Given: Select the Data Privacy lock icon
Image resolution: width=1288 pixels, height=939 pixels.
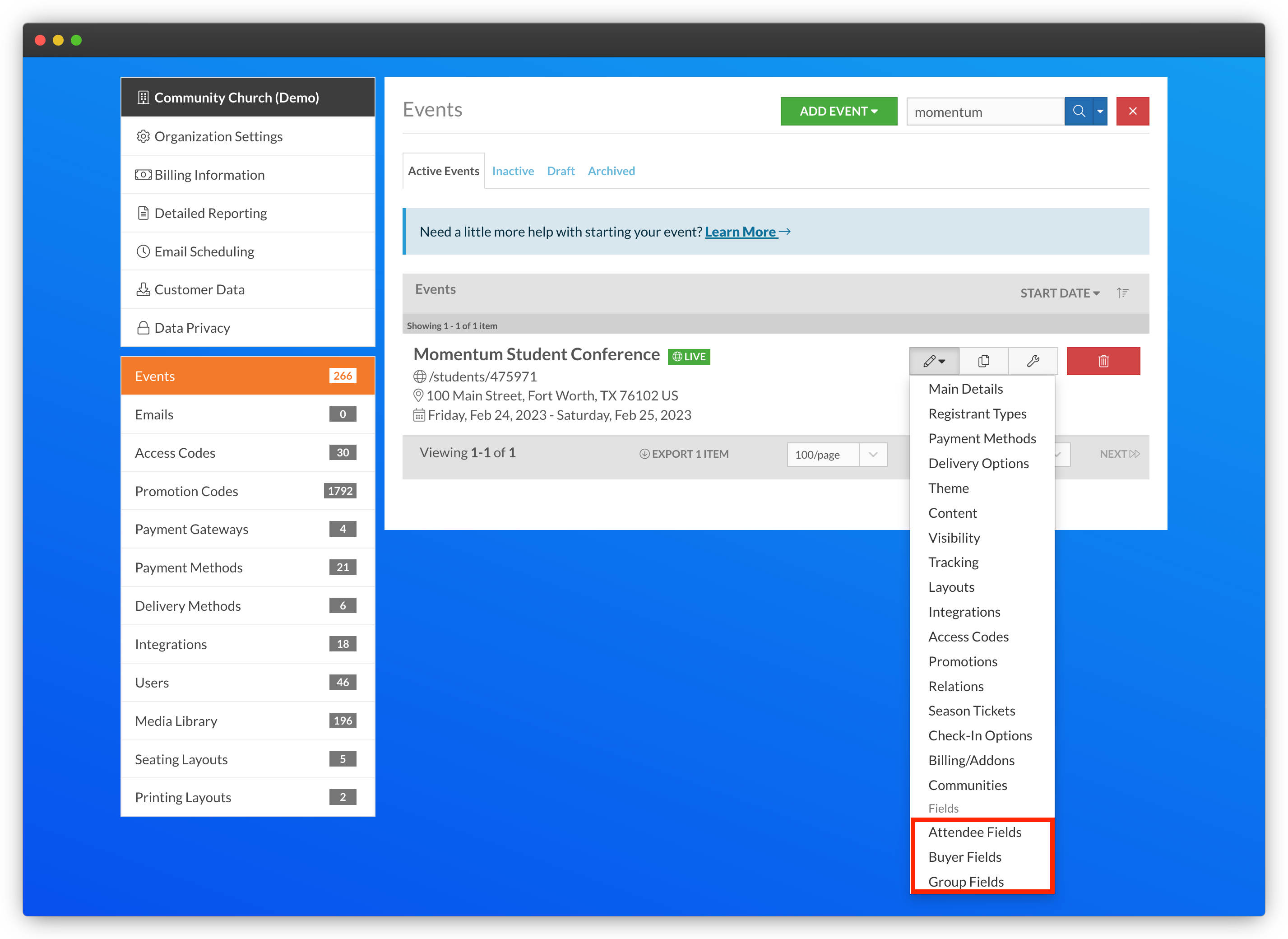Looking at the screenshot, I should [143, 327].
